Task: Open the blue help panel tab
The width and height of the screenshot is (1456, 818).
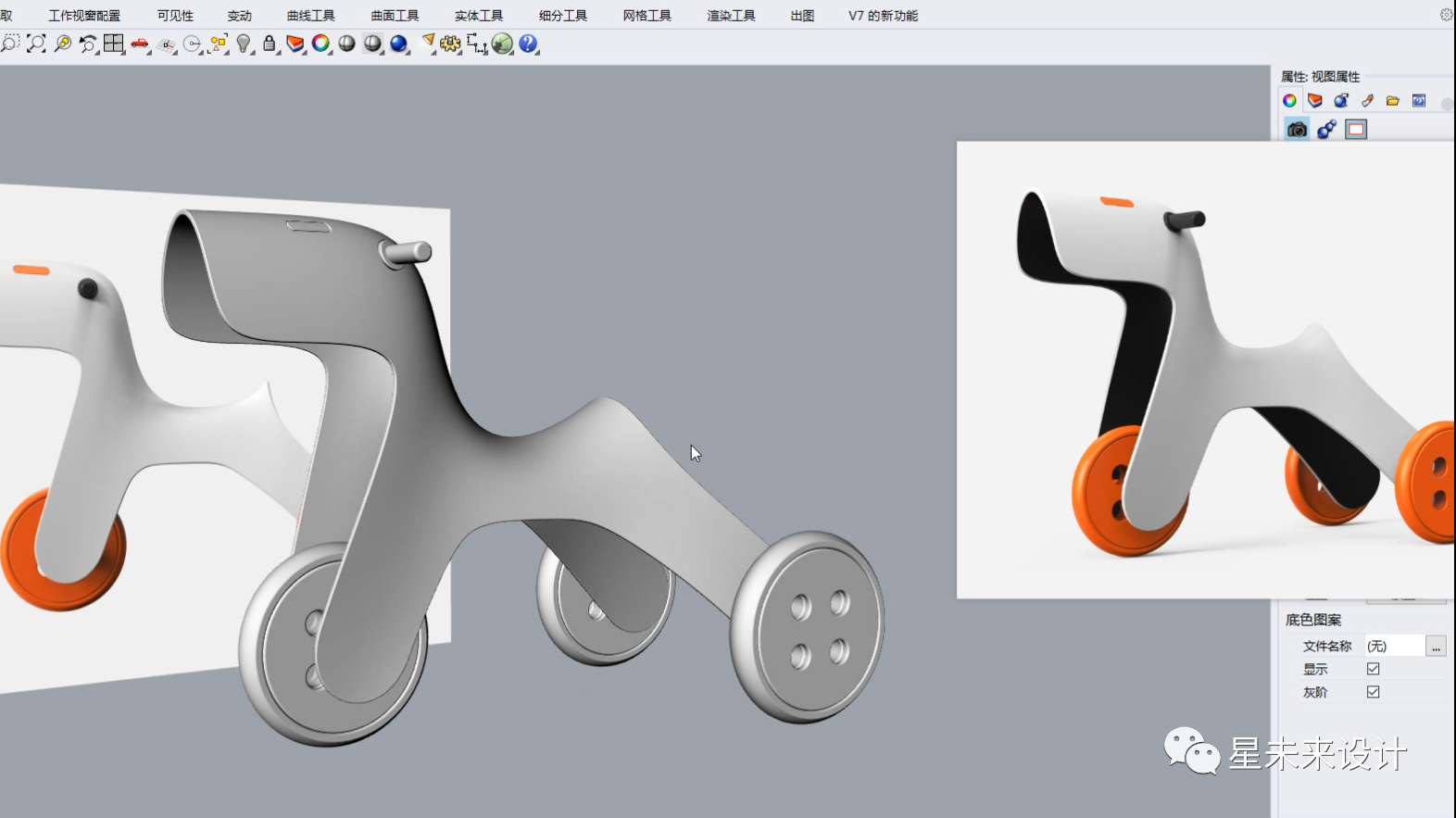Action: click(x=1419, y=101)
